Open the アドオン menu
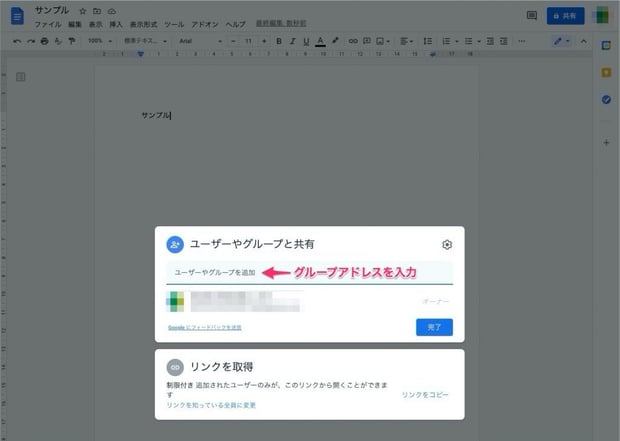620x441 pixels. coord(205,25)
